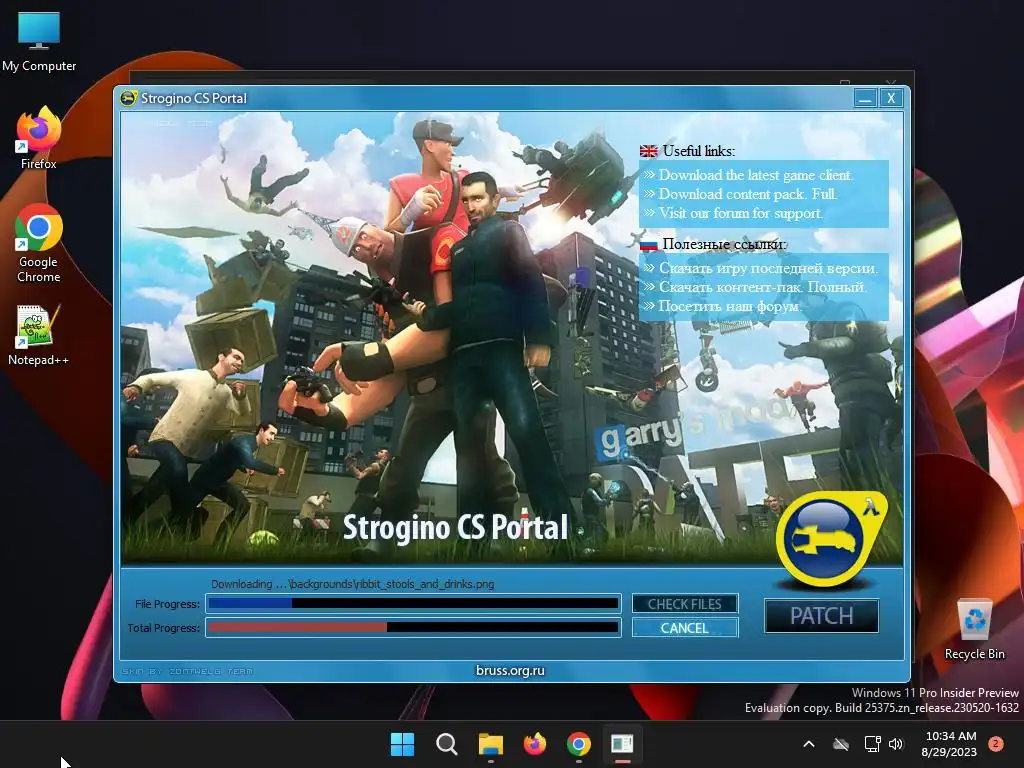Open 'Скачать контент-пак. Полный' link

763,287
